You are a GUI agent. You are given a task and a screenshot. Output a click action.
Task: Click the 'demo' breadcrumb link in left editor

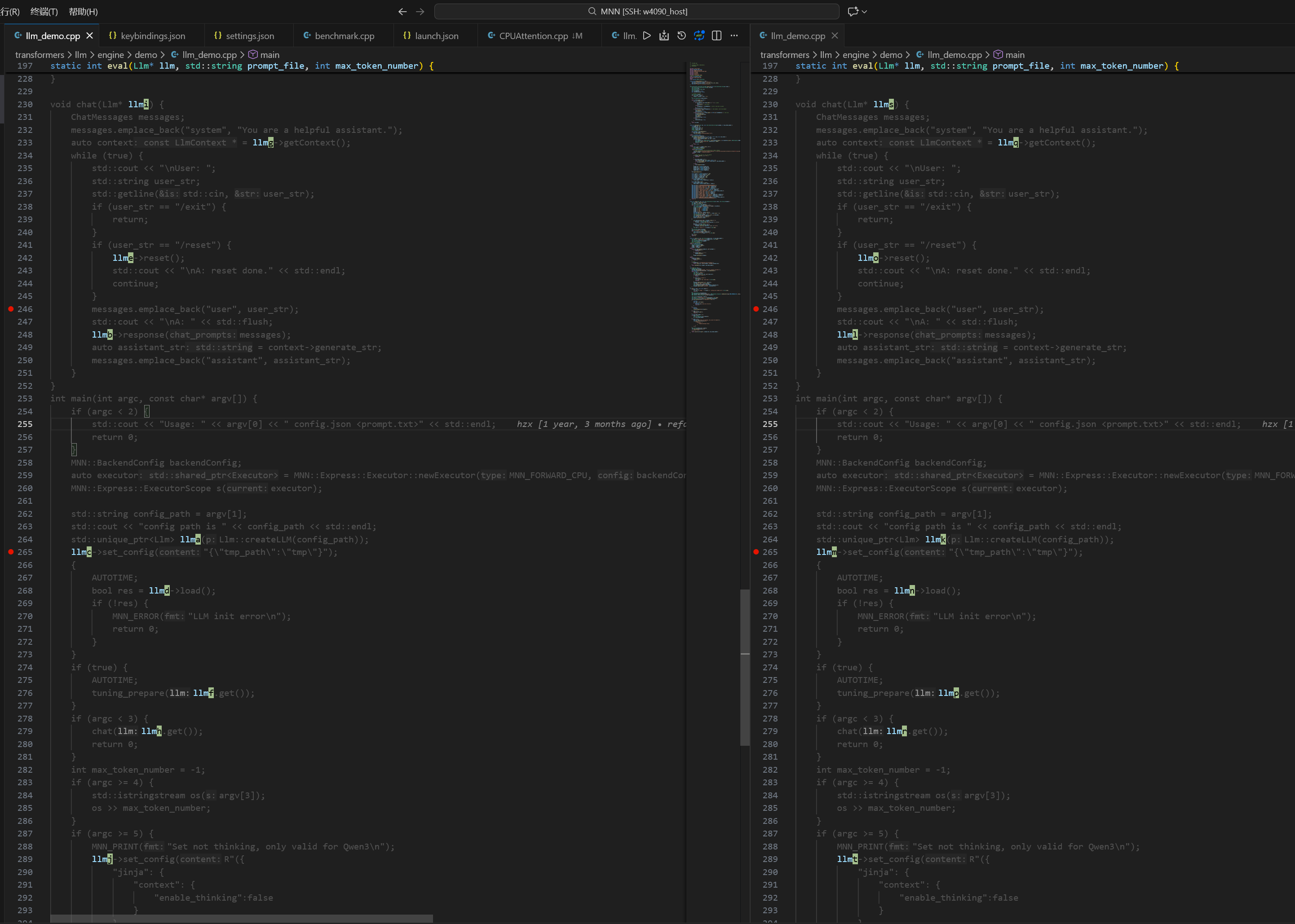146,55
